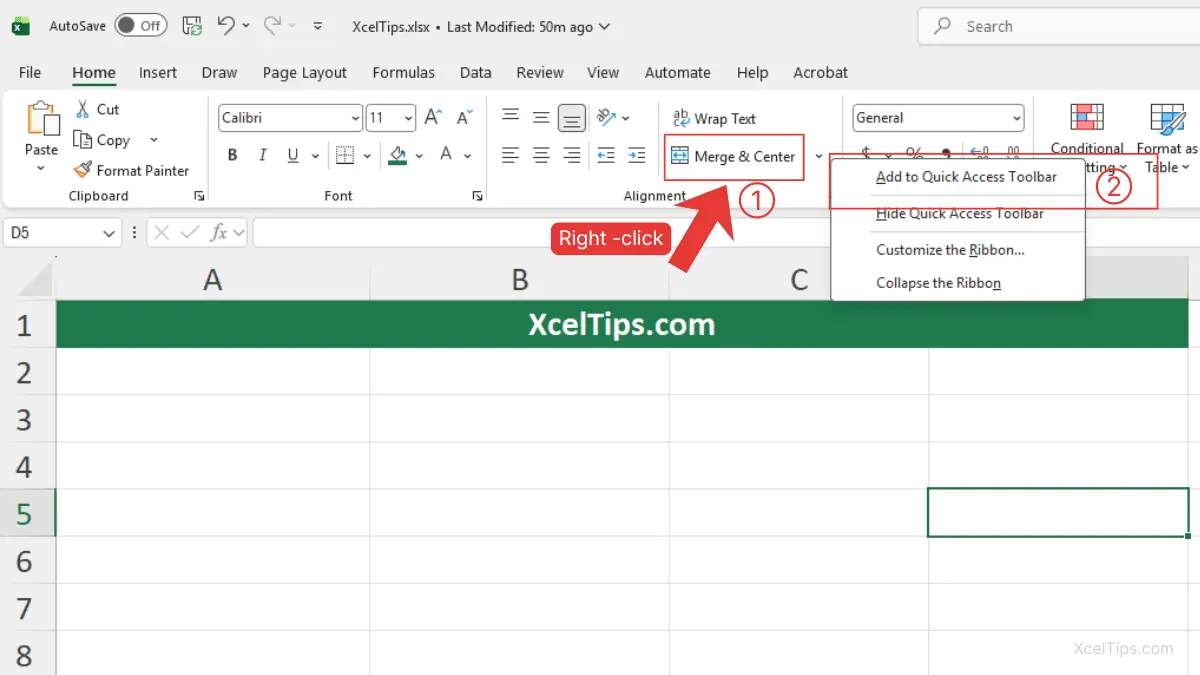
Task: Choose Add to Quick Access Toolbar
Action: tap(967, 176)
